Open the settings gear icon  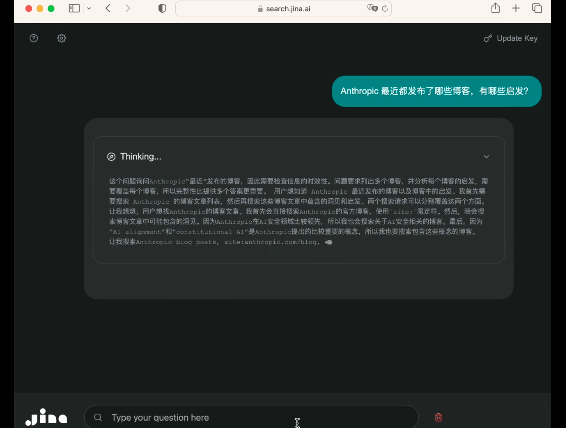point(61,38)
